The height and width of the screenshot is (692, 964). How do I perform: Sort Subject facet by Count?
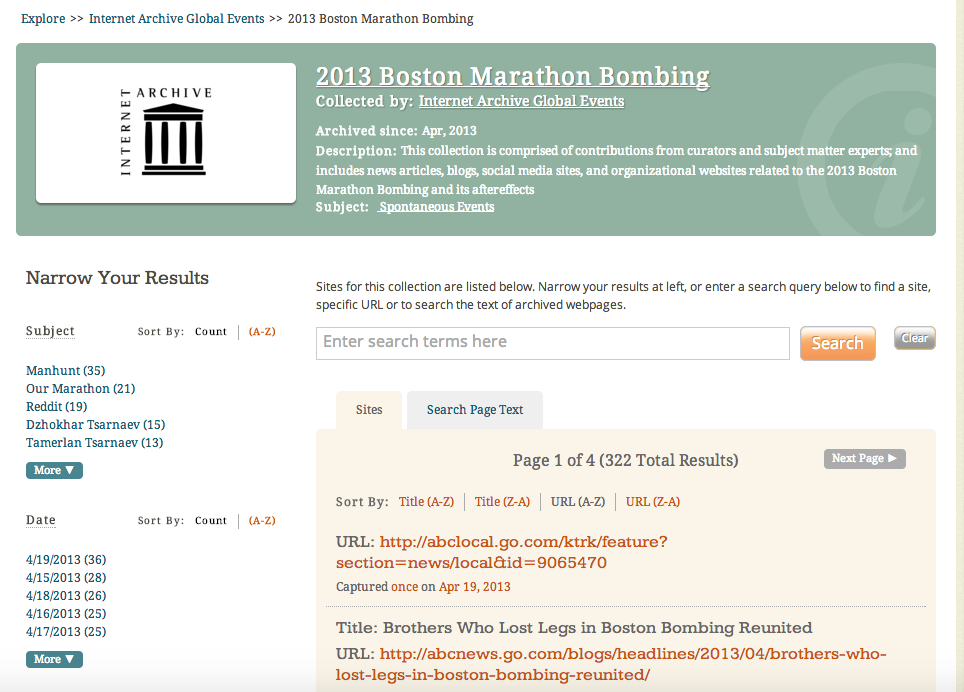click(x=211, y=332)
